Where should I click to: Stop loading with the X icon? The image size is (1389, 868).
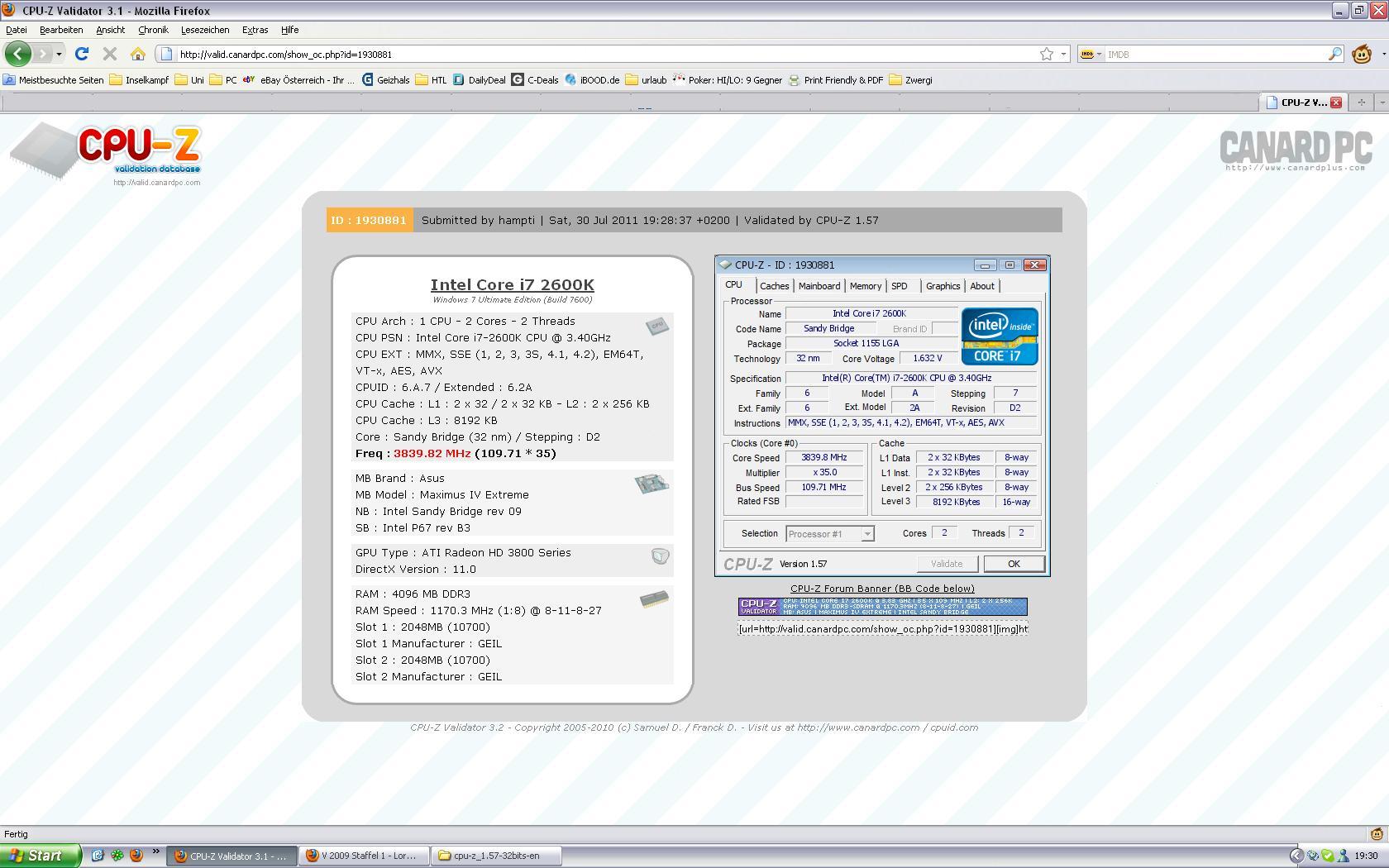point(109,54)
